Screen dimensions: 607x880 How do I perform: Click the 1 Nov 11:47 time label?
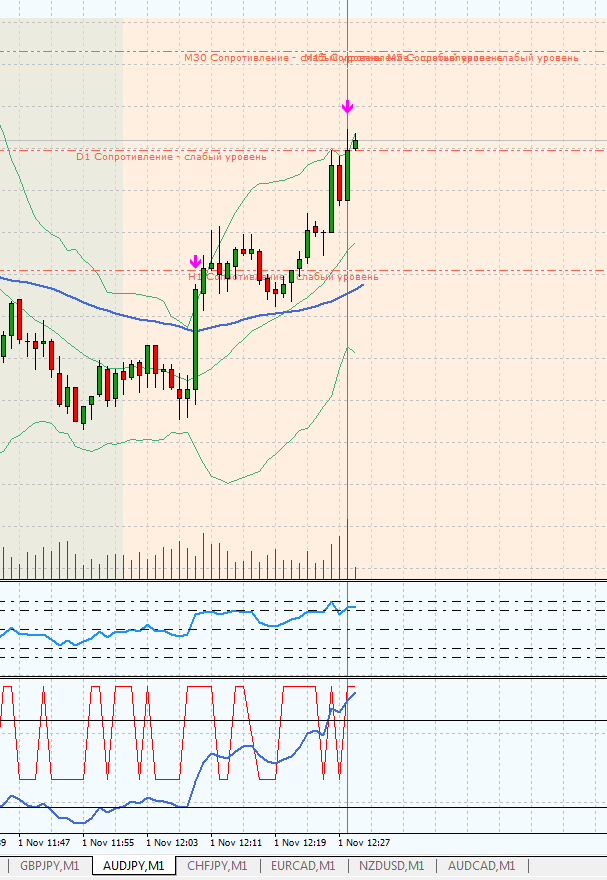[x=44, y=842]
